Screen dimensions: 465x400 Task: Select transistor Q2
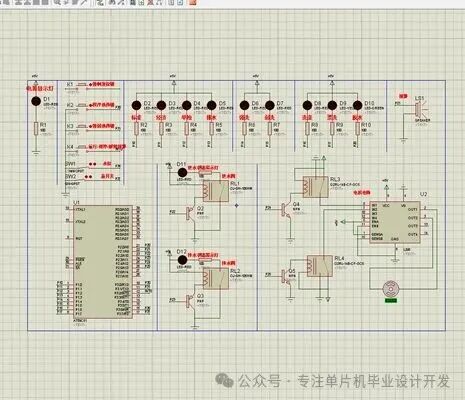[191, 214]
